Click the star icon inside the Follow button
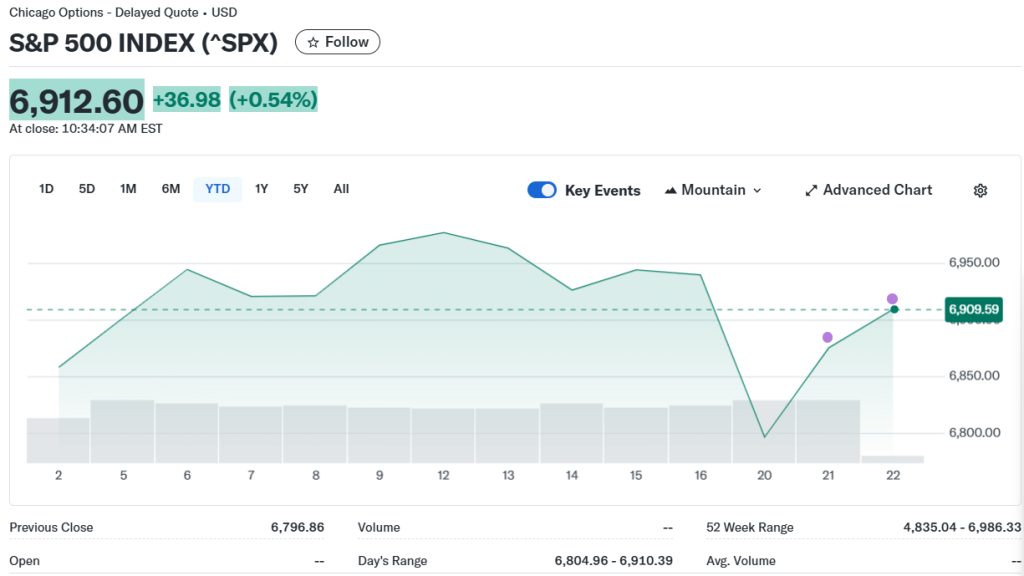 coord(314,41)
